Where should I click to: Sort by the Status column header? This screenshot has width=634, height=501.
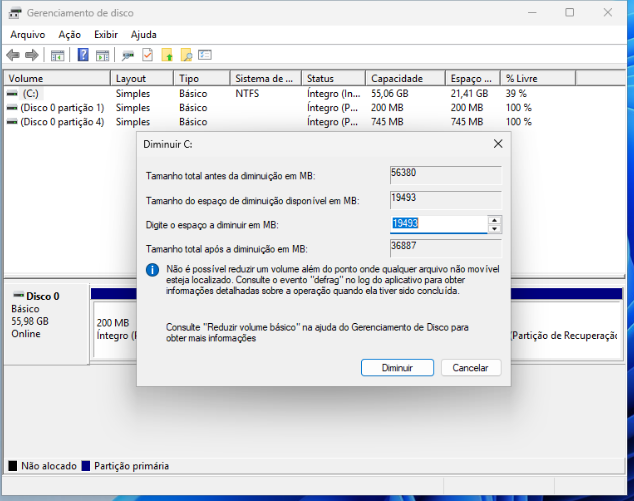(x=334, y=78)
